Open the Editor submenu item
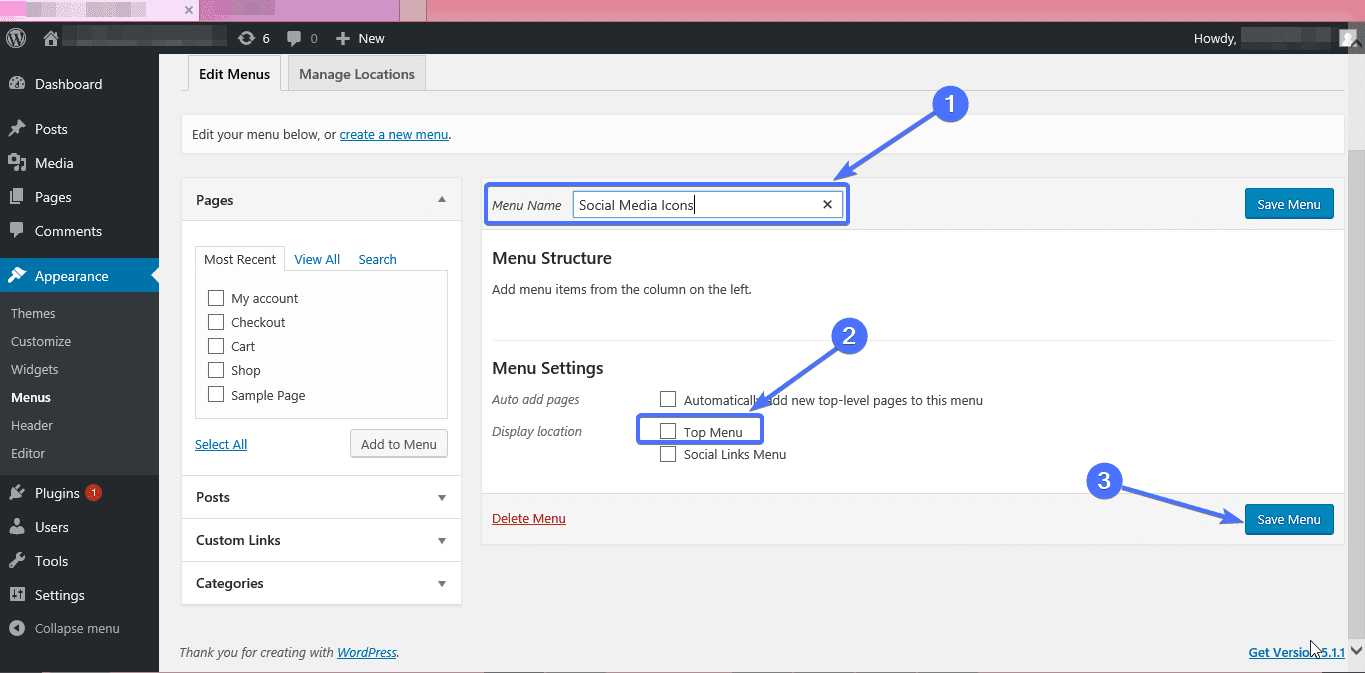The height and width of the screenshot is (673, 1365). 28,453
